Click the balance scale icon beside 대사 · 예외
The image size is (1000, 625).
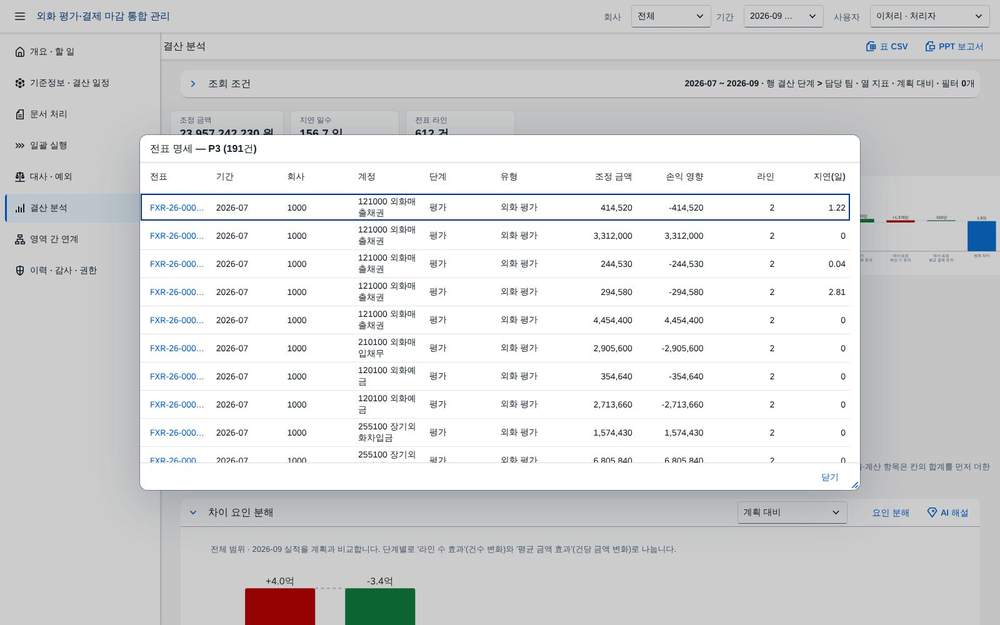click(20, 177)
